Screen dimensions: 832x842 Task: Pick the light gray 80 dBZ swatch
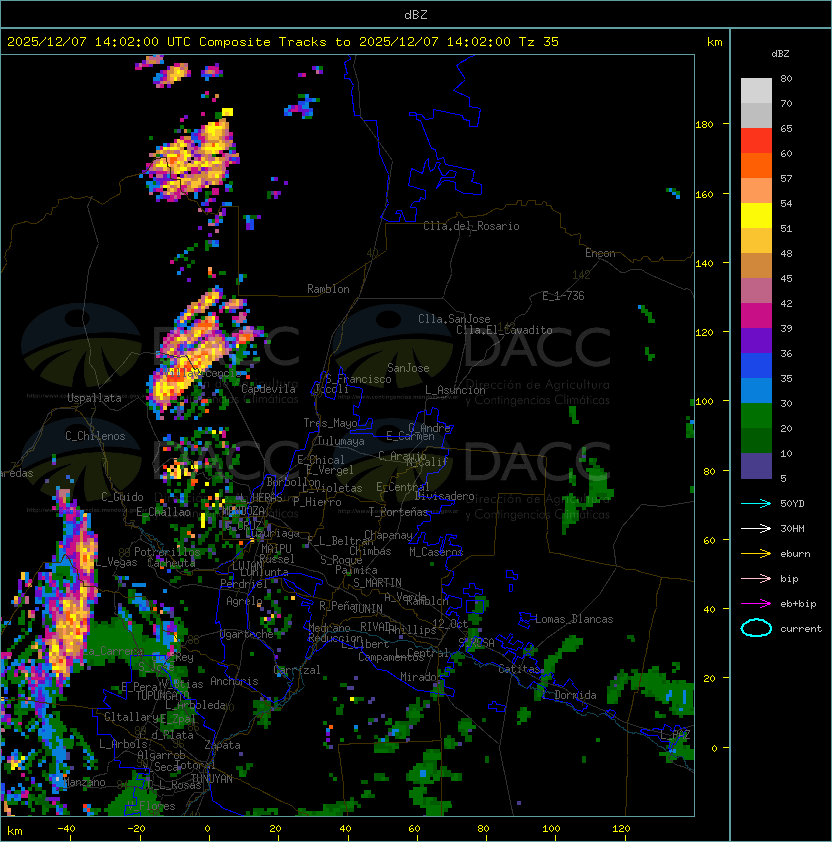(756, 91)
